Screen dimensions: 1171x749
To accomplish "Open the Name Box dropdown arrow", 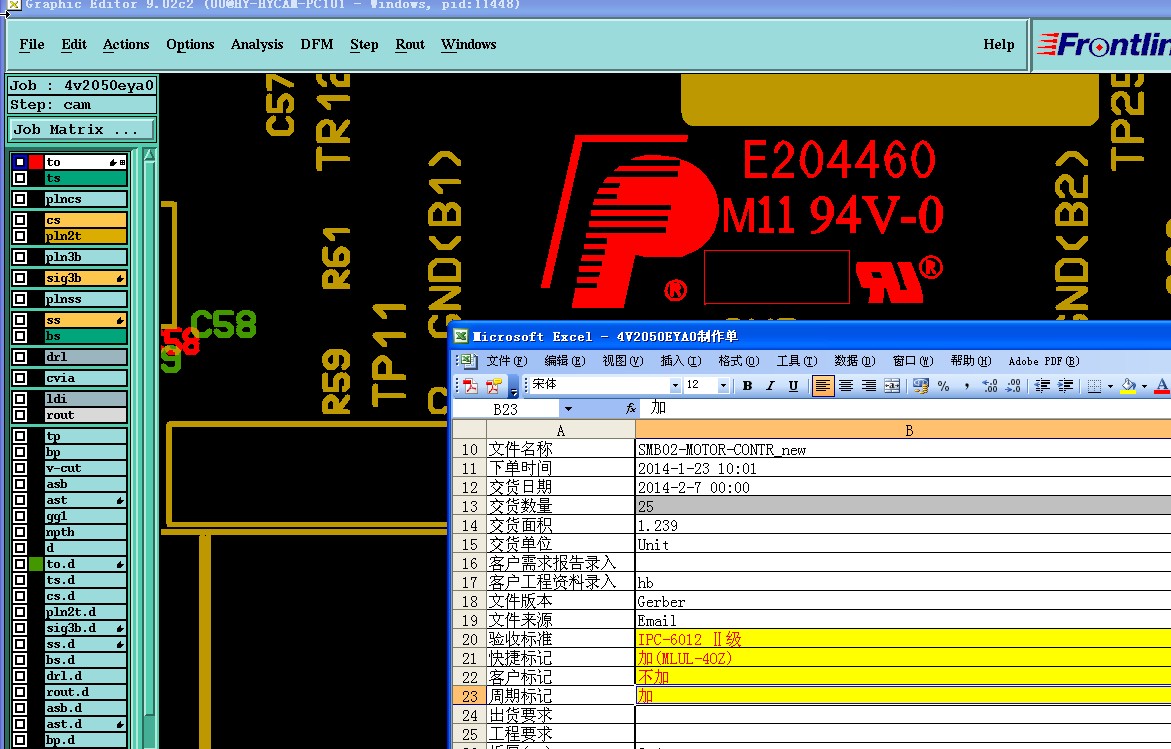I will [568, 408].
